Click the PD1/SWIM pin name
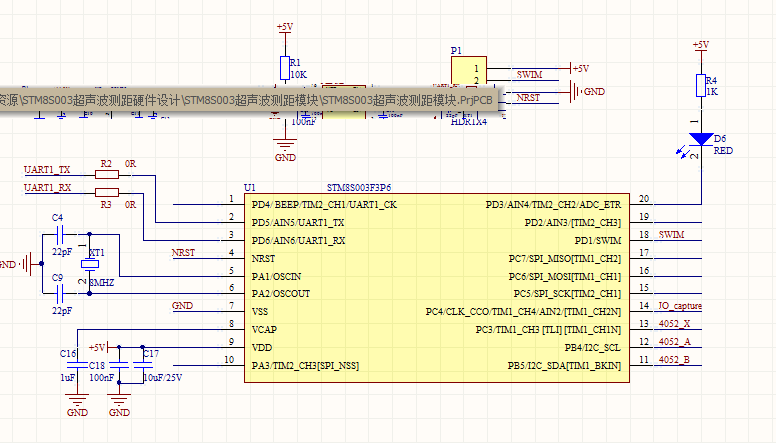776x443 pixels. point(598,241)
